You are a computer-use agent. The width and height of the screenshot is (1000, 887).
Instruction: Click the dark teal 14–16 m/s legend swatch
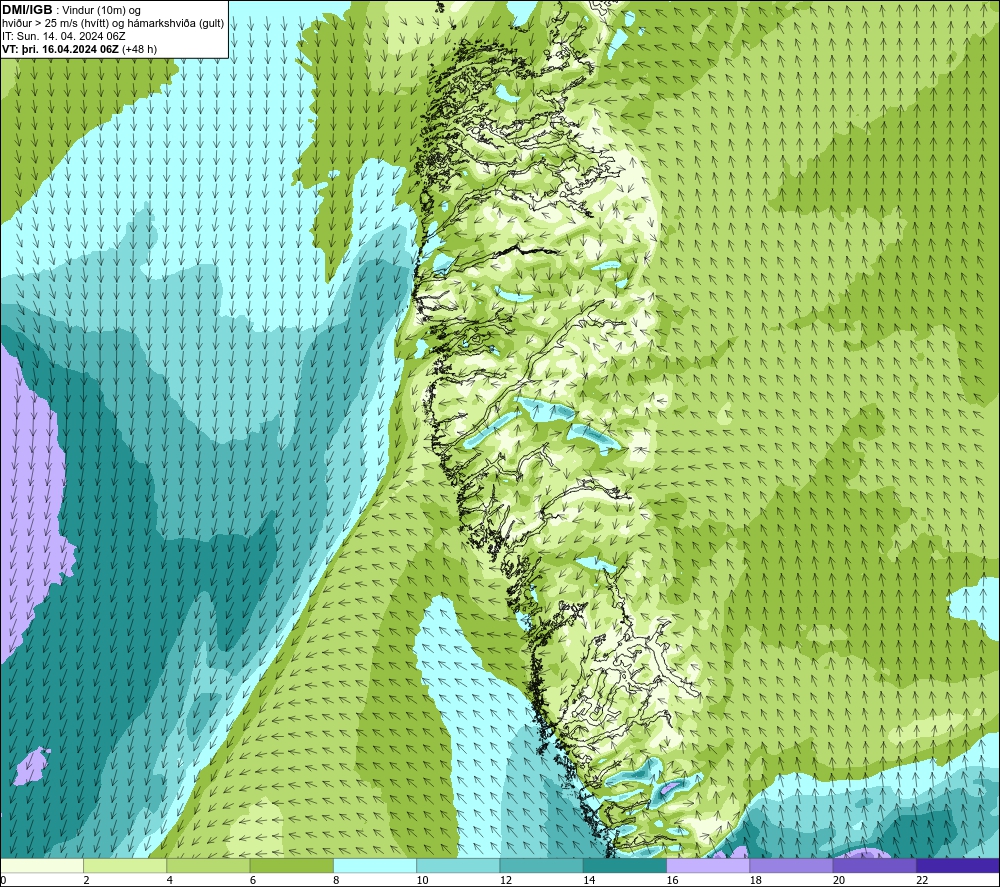tap(625, 865)
